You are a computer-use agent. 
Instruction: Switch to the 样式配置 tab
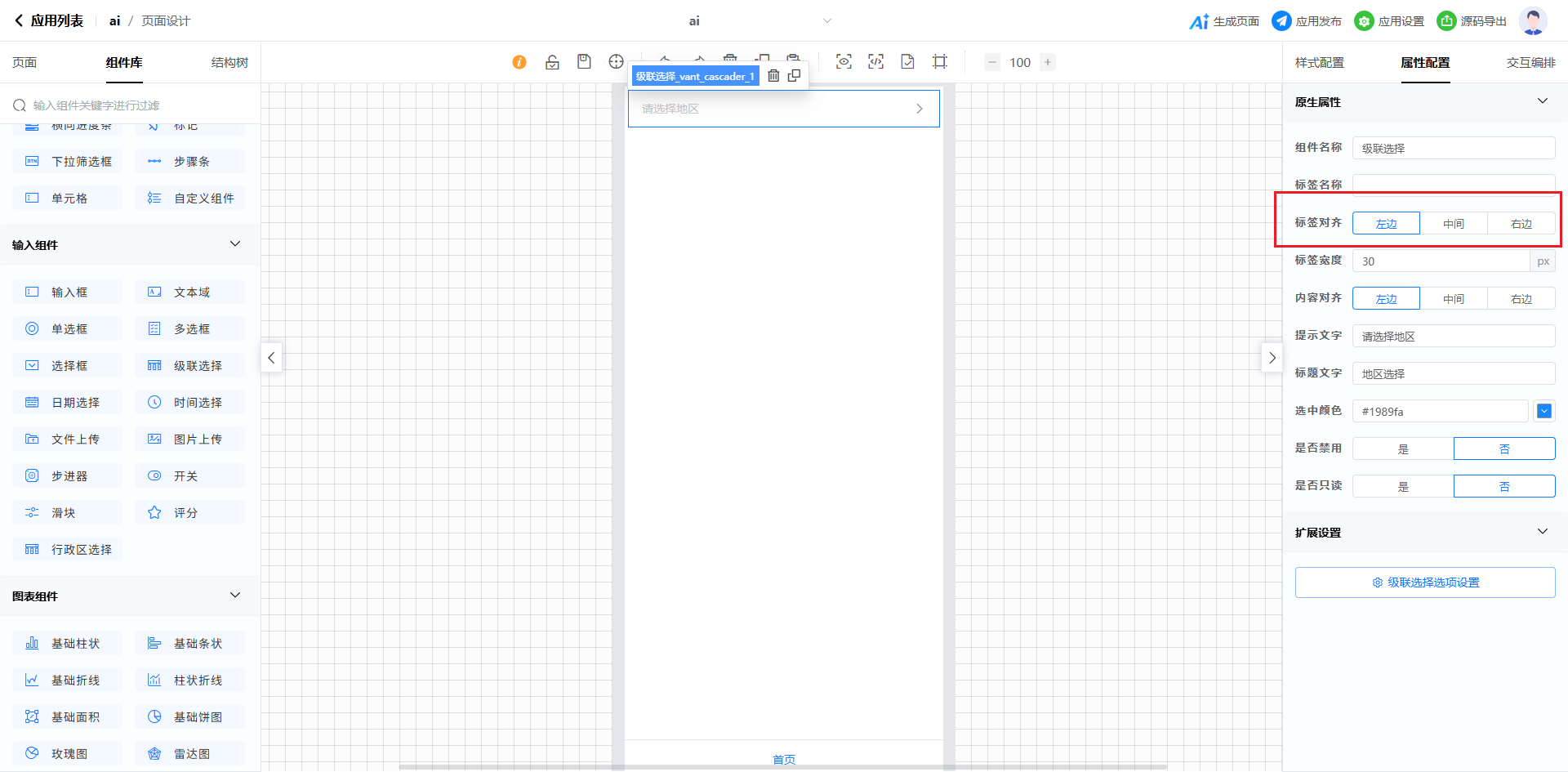1319,63
